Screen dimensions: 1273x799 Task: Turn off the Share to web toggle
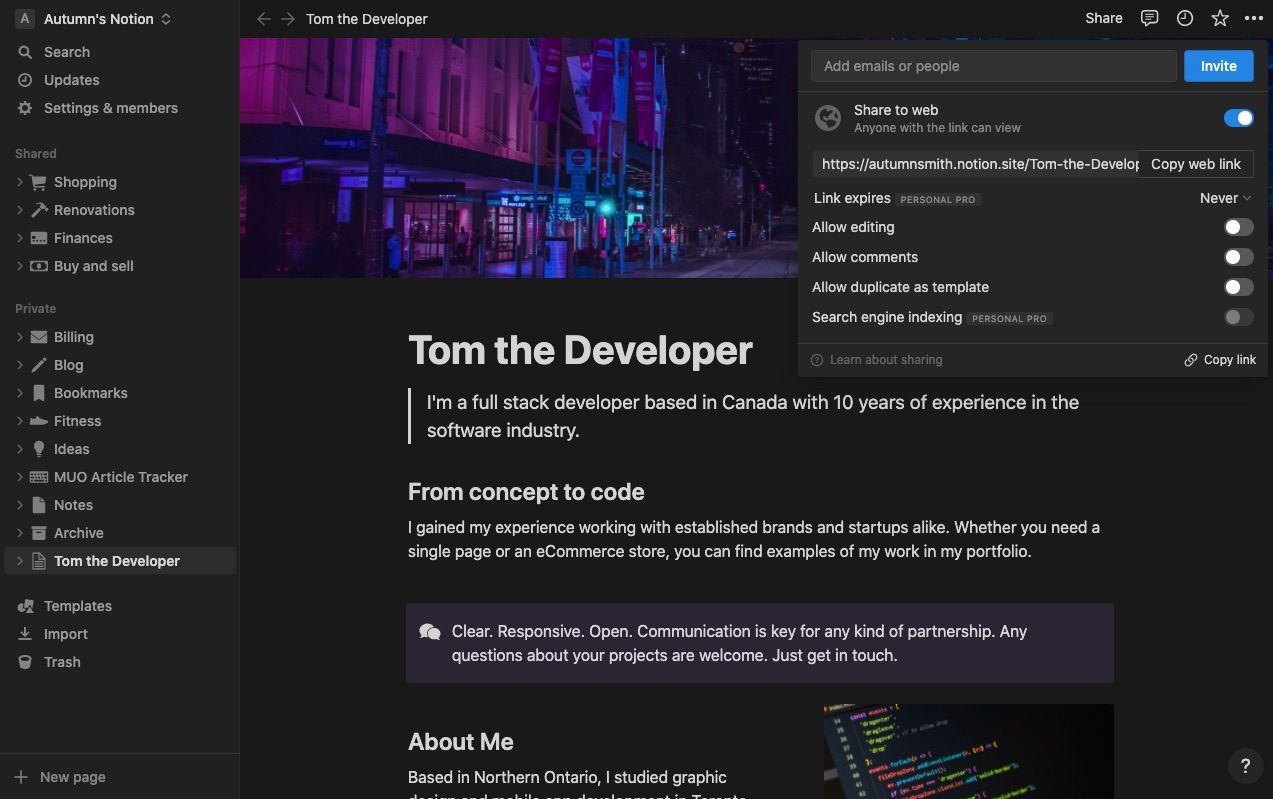tap(1238, 118)
